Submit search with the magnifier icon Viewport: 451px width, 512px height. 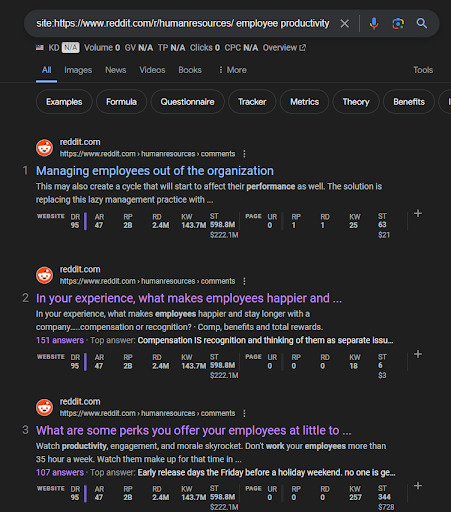[x=422, y=23]
